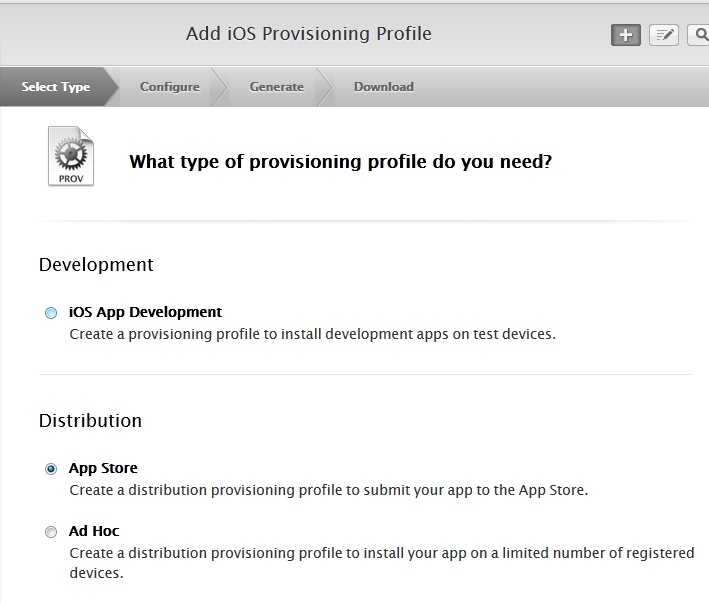Screen dimensions: 709x604
Task: Switch to the Download step
Action: pos(384,87)
